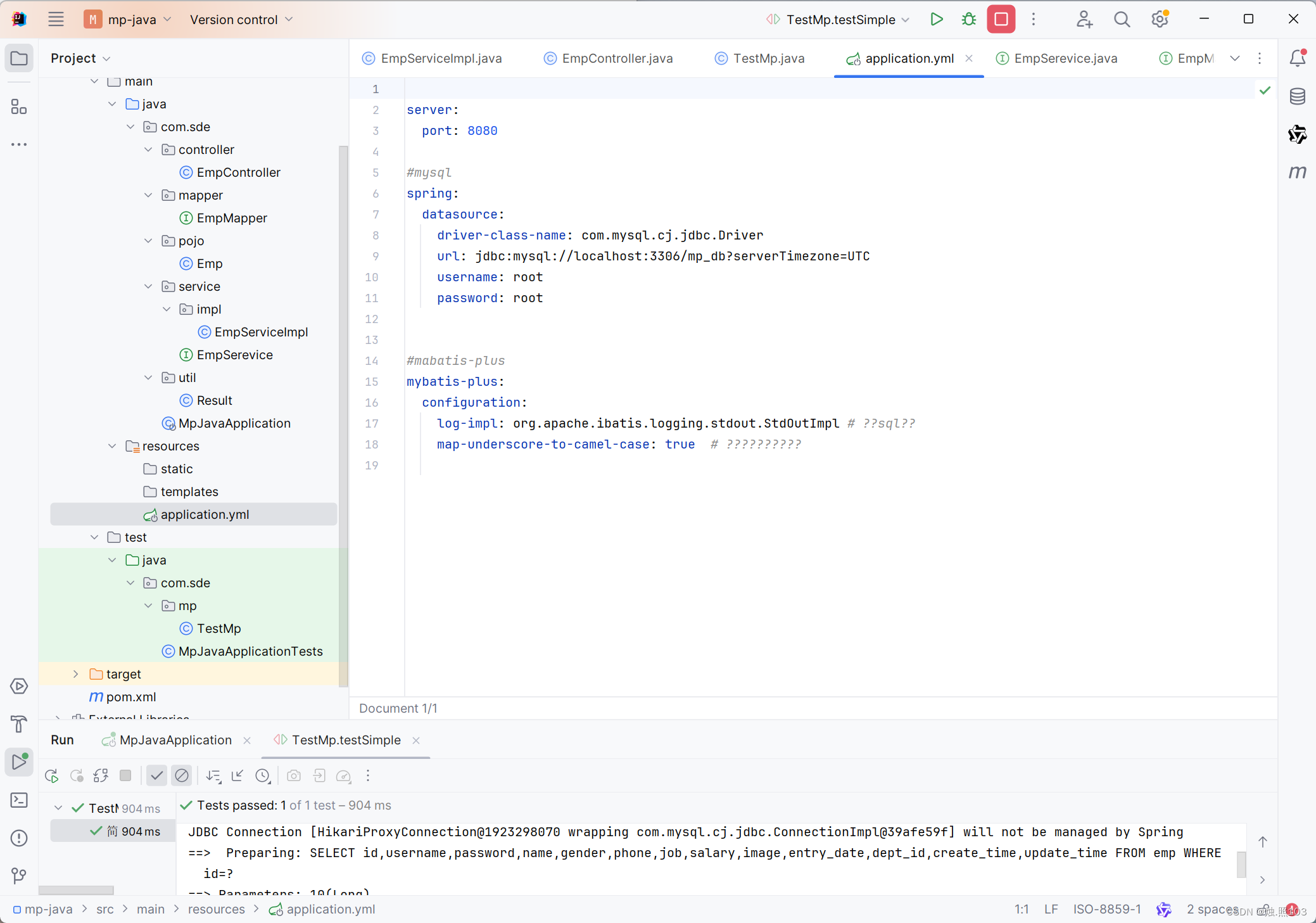This screenshot has height=923, width=1316.
Task: Open the Maven tool window
Action: tap(1297, 172)
